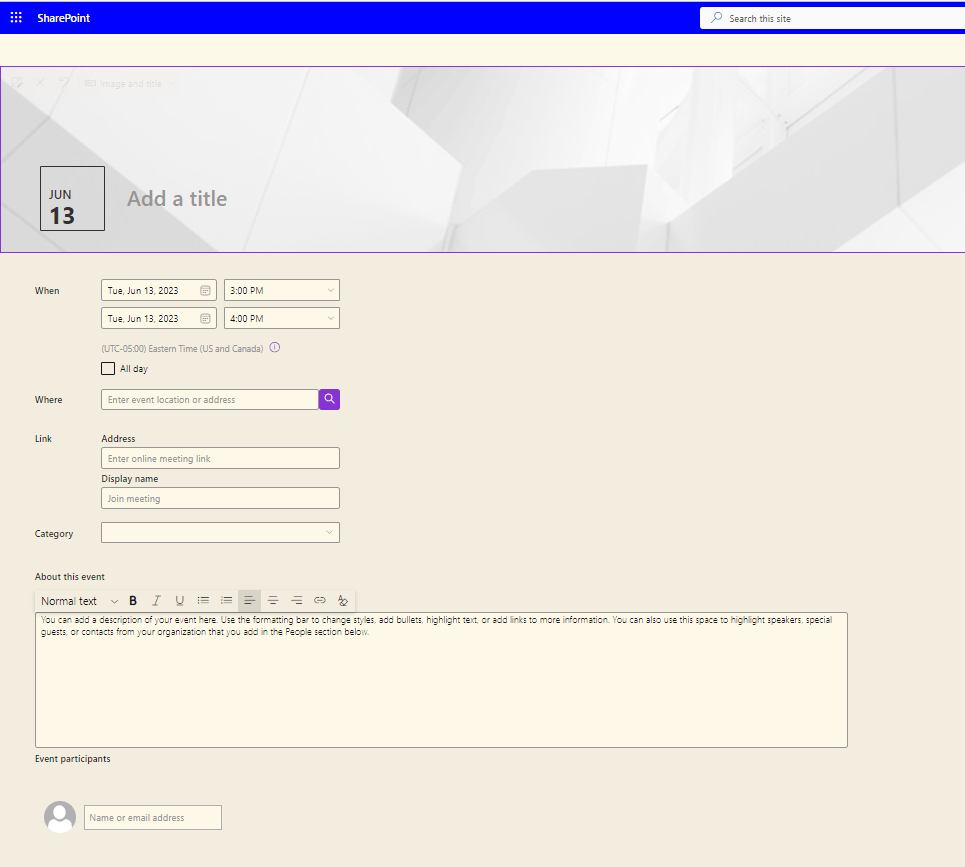The image size is (965, 867).
Task: Toggle bold formatting
Action: [x=133, y=601]
